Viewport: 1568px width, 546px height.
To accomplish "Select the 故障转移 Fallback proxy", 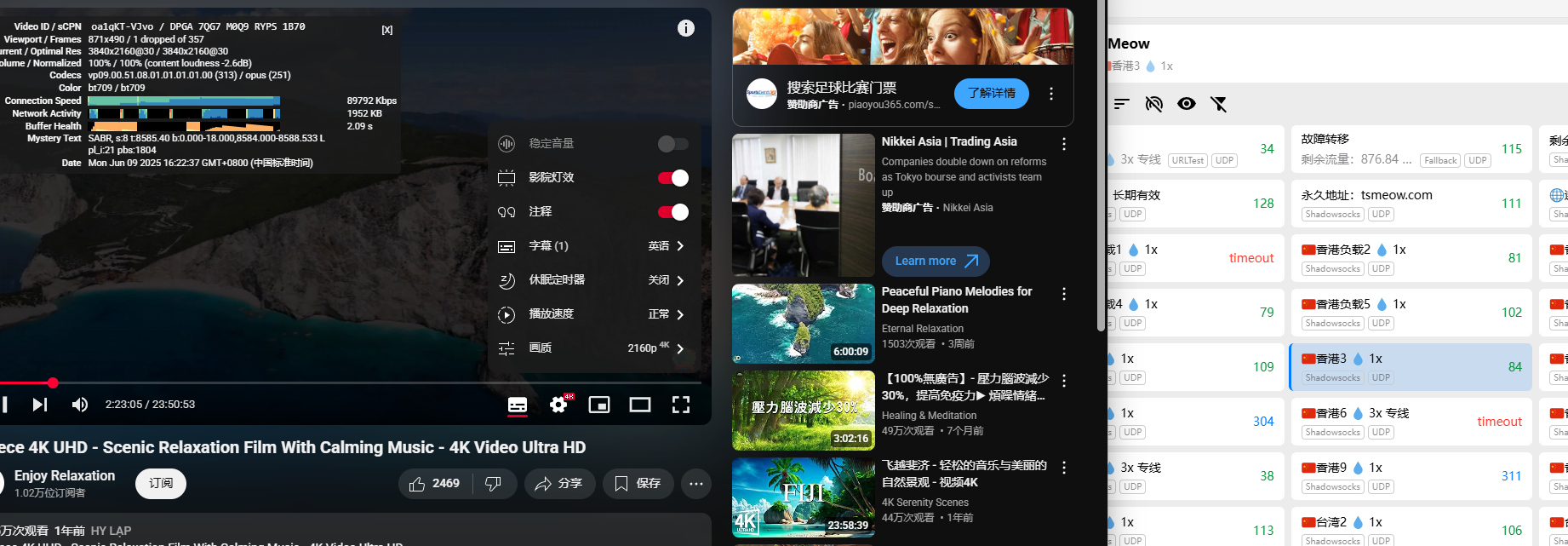I will pos(1411,149).
